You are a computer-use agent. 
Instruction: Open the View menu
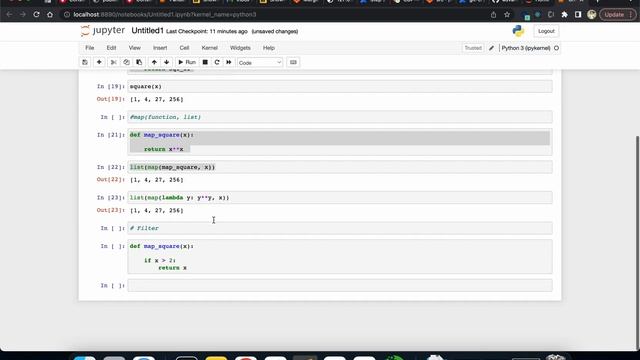point(134,48)
